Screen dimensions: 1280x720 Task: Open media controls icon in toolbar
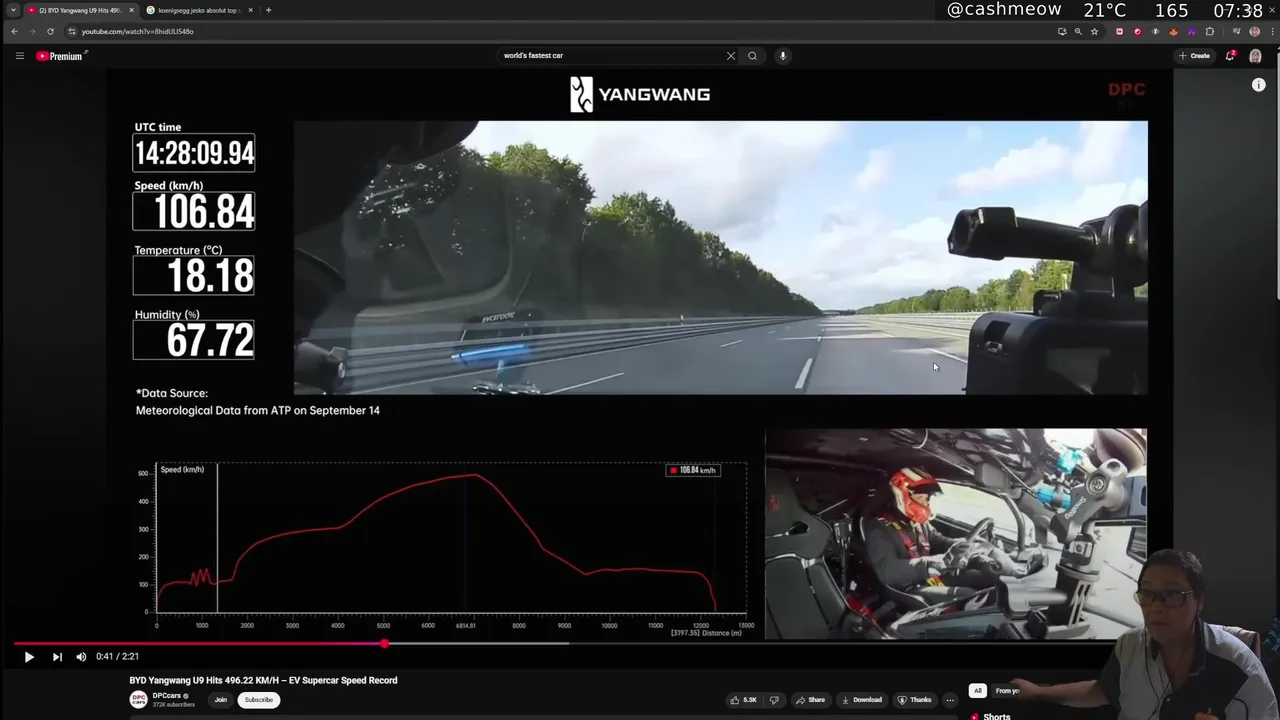coord(1237,31)
